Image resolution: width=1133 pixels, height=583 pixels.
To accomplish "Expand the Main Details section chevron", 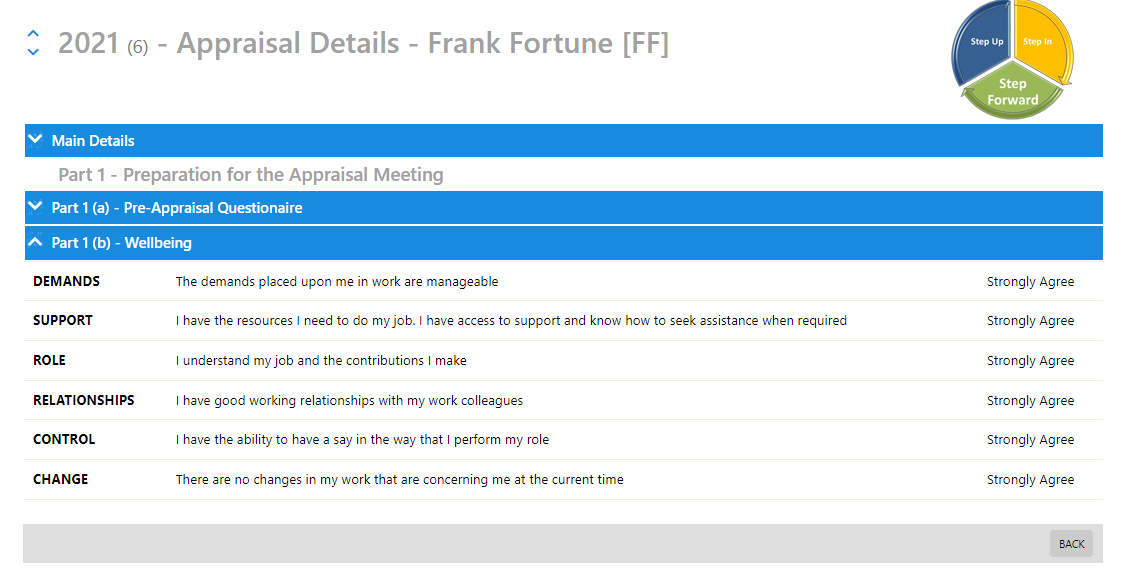I will tap(35, 140).
